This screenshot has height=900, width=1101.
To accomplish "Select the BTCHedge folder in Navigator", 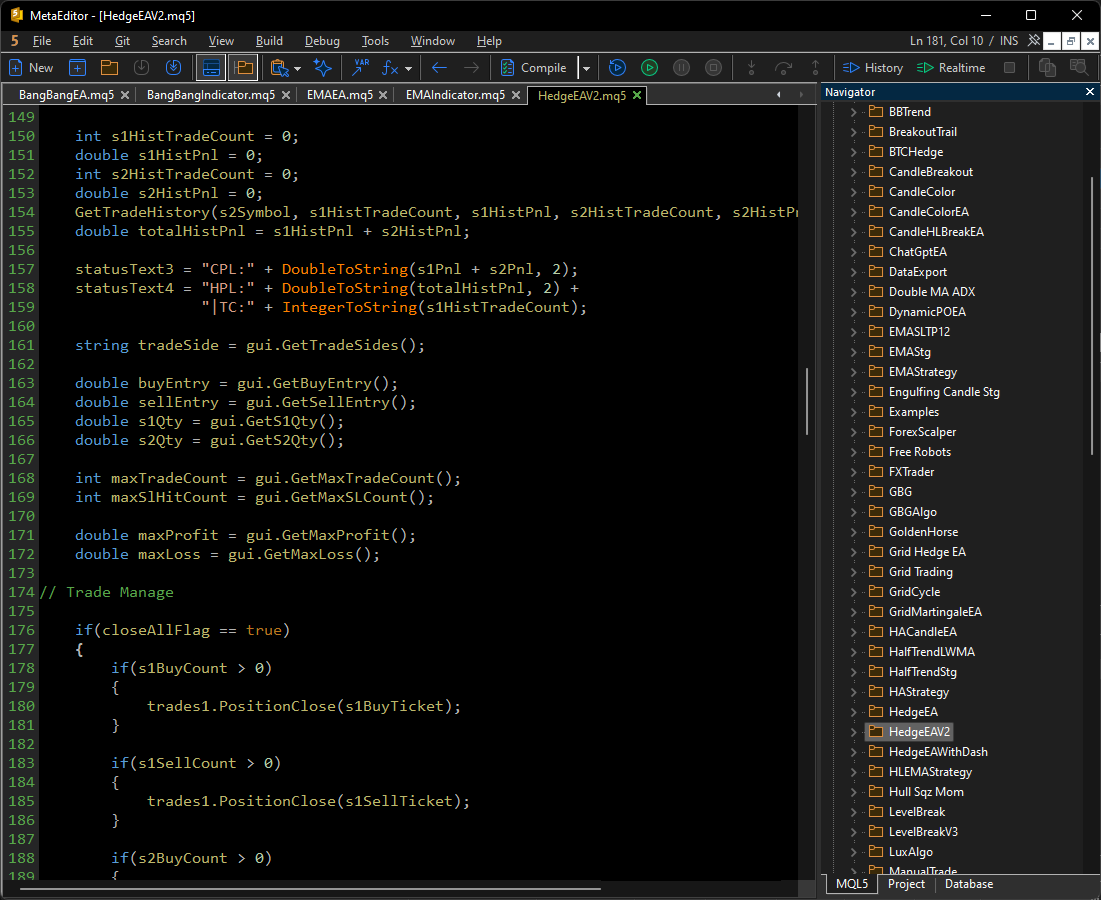I will pos(916,152).
